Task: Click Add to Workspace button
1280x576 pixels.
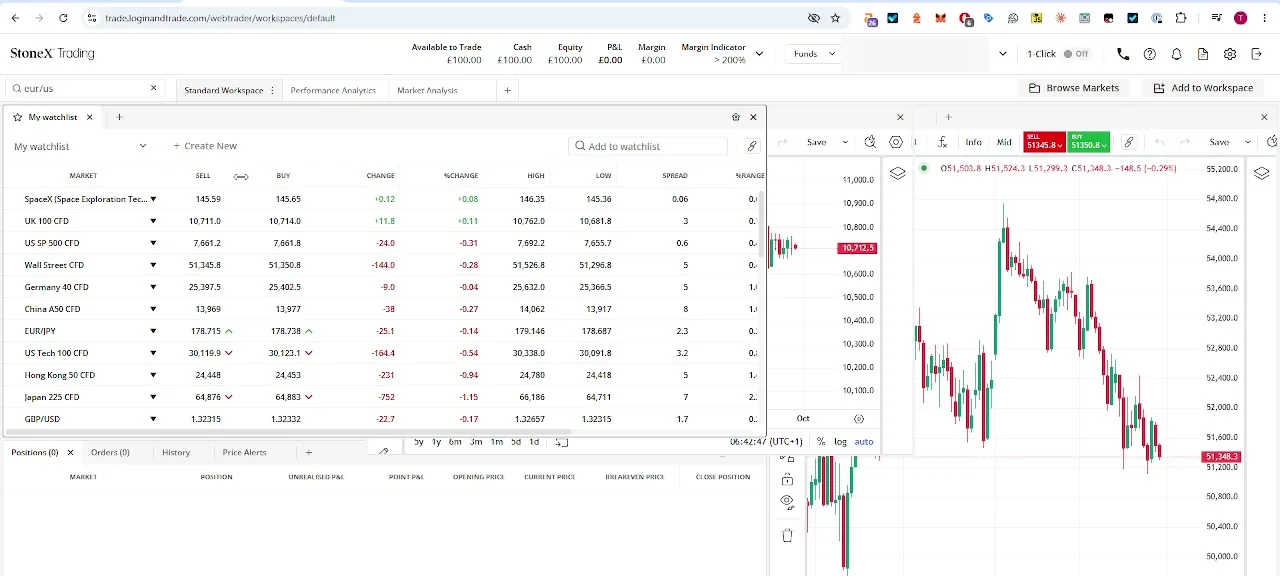Action: click(1203, 88)
